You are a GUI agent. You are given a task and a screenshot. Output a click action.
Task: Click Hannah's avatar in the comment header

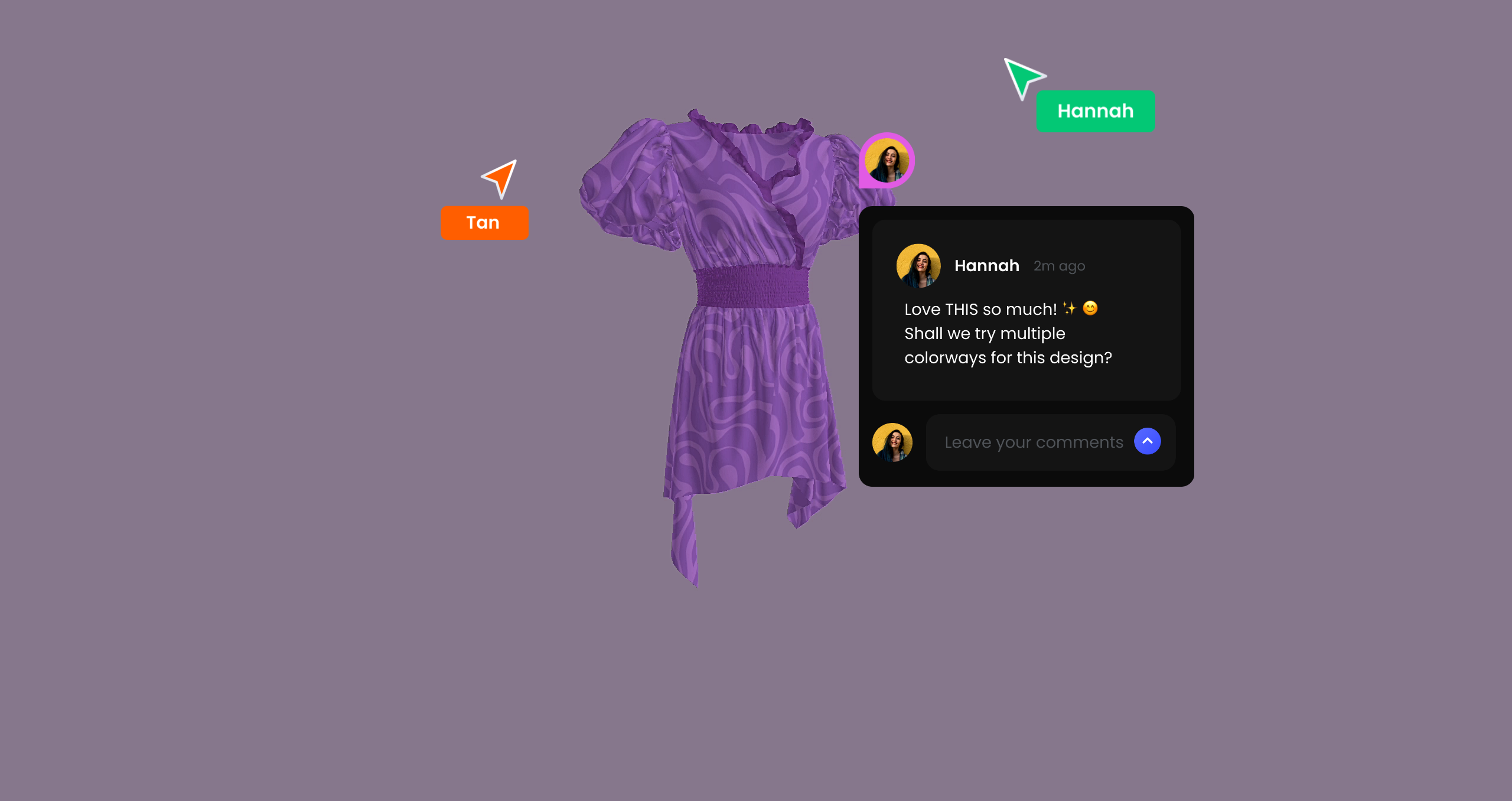918,266
